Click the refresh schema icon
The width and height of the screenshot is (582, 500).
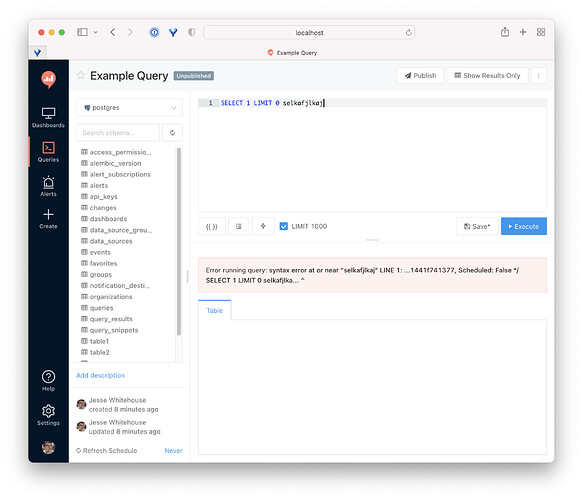[x=172, y=133]
